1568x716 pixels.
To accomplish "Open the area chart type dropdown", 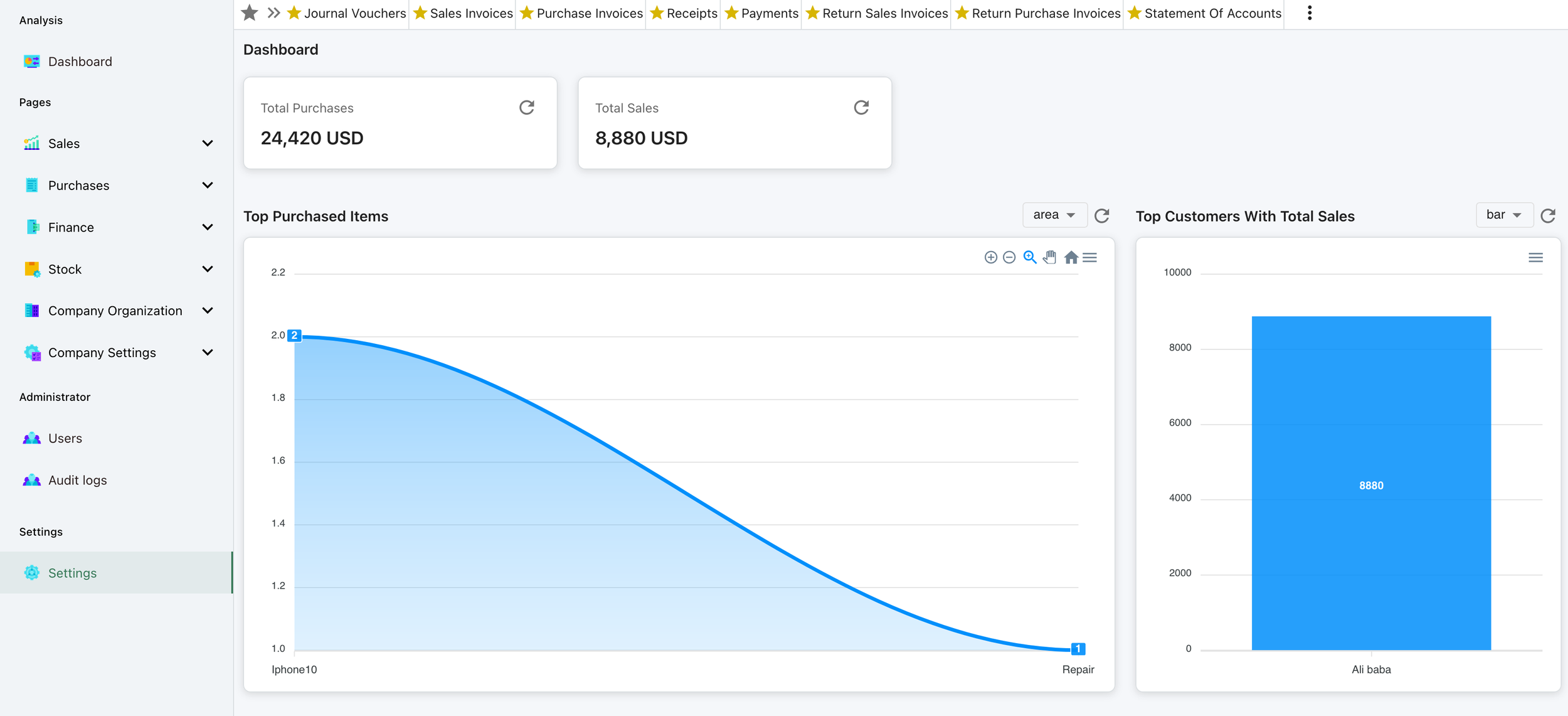I will pyautogui.click(x=1054, y=215).
